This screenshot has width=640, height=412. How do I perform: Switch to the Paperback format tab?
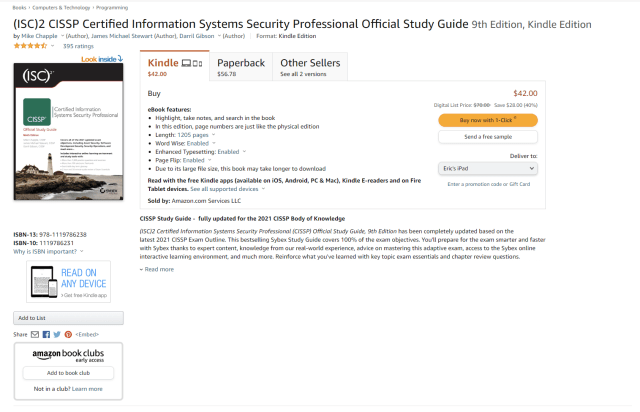point(241,67)
